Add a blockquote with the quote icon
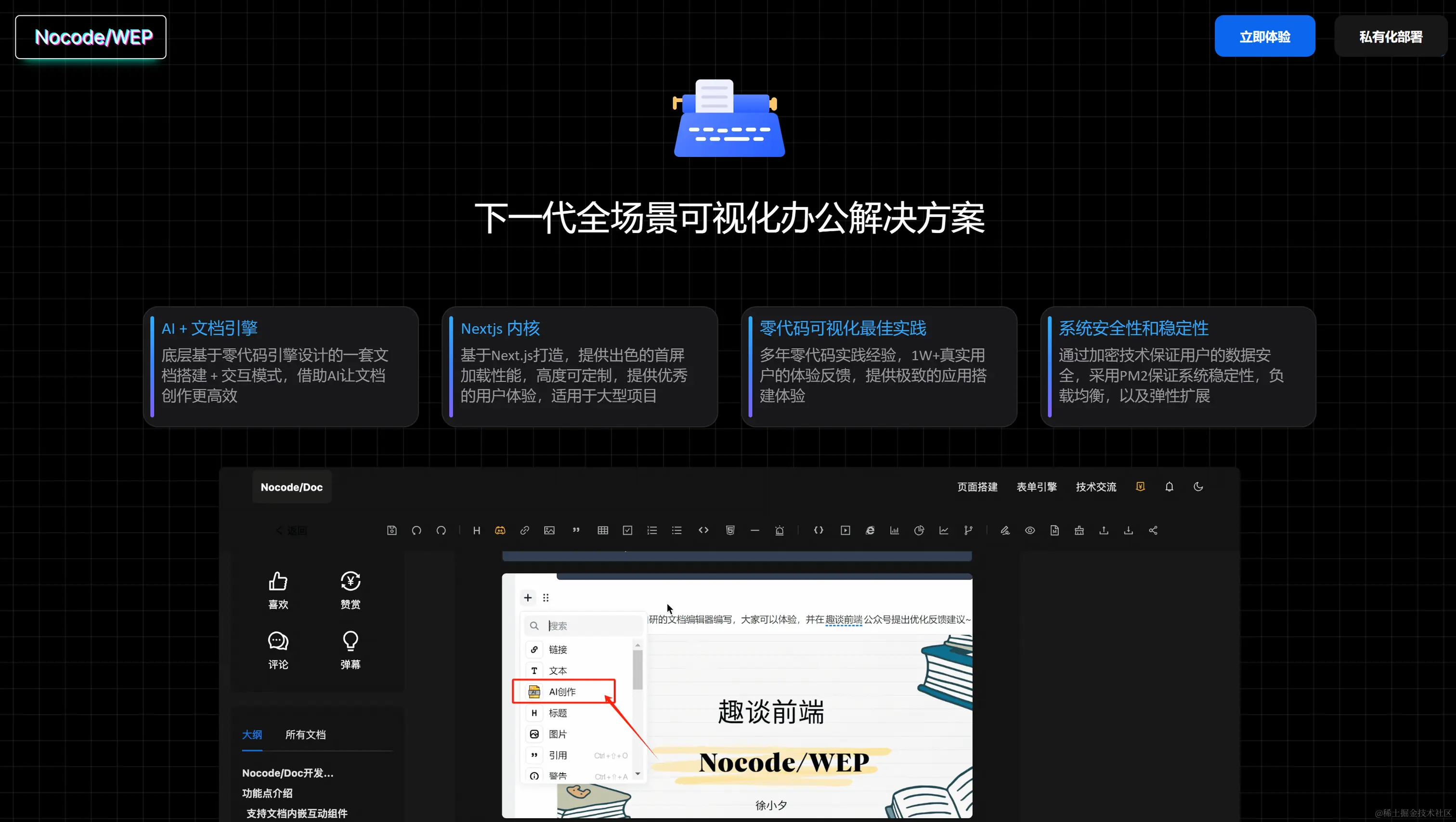1456x822 pixels. pos(576,530)
